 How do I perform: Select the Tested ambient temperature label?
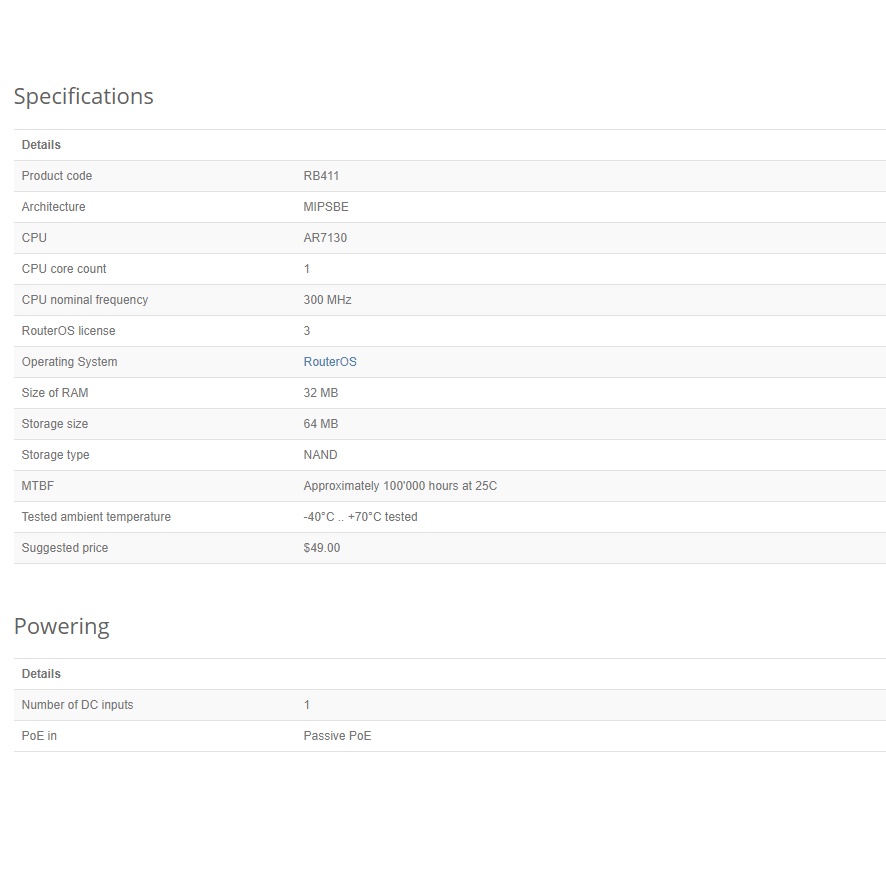pyautogui.click(x=96, y=517)
